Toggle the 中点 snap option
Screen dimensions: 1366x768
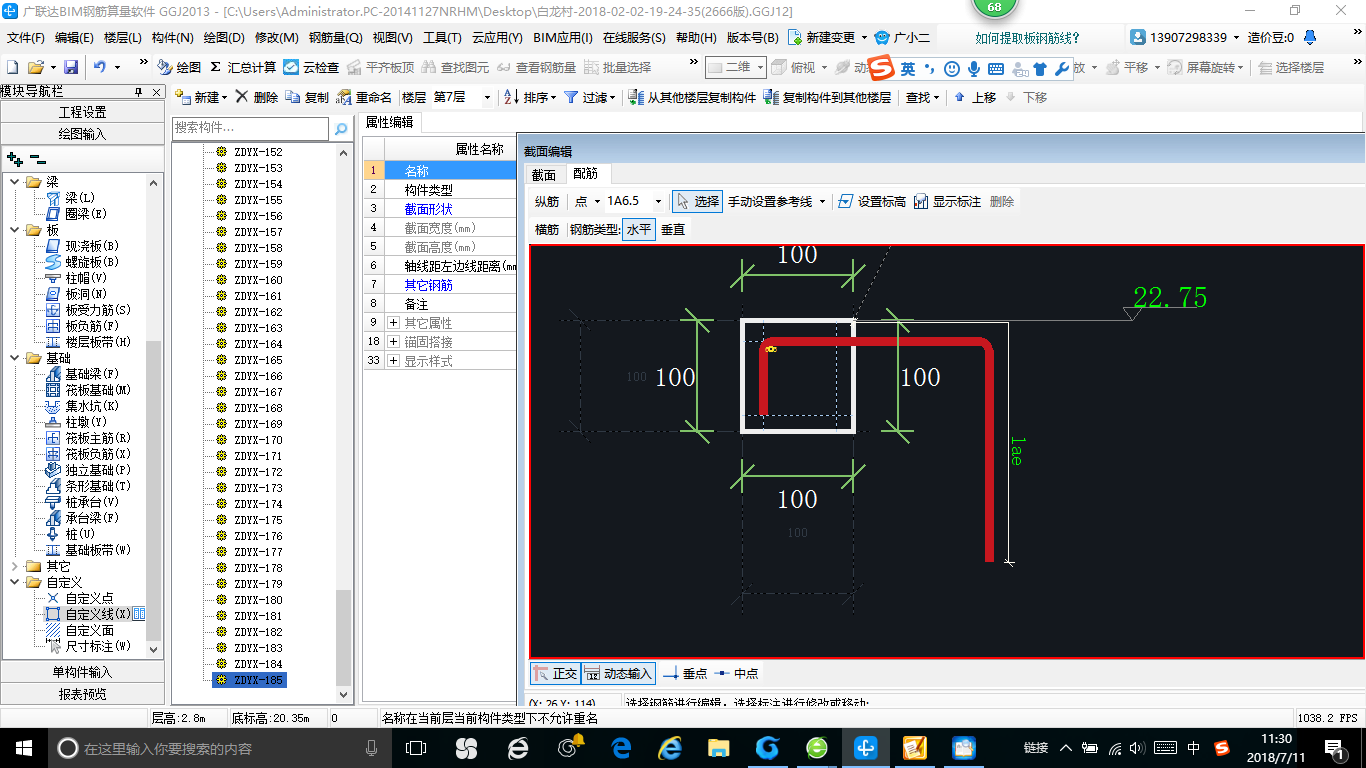pyautogui.click(x=736, y=674)
